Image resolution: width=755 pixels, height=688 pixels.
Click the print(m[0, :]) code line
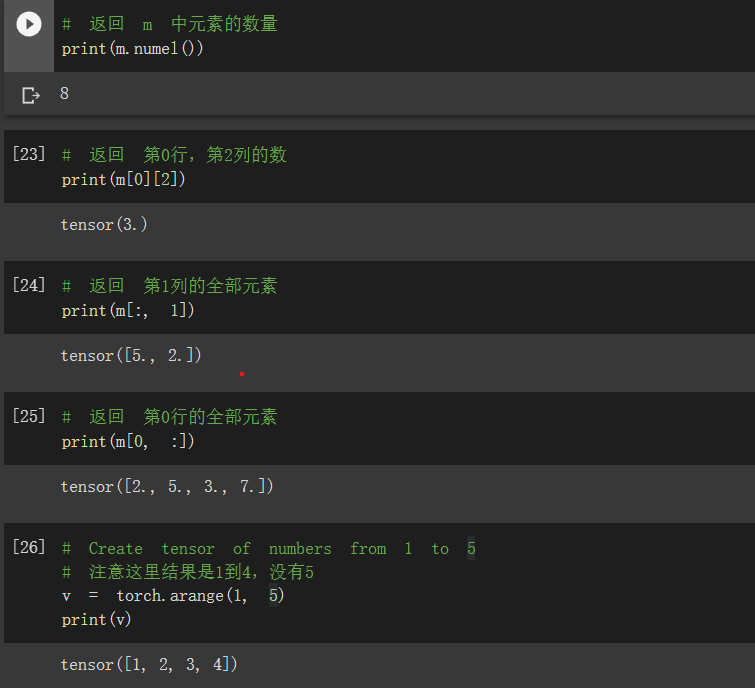[128, 441]
